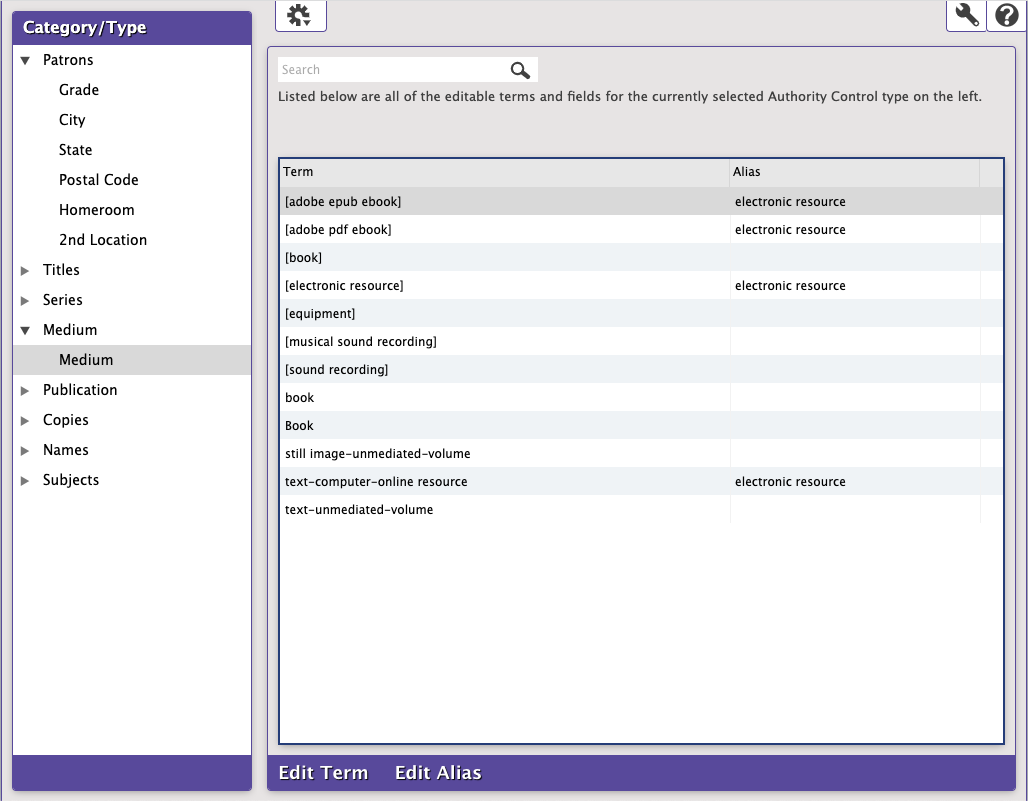Expand the Publication category

tap(26, 391)
